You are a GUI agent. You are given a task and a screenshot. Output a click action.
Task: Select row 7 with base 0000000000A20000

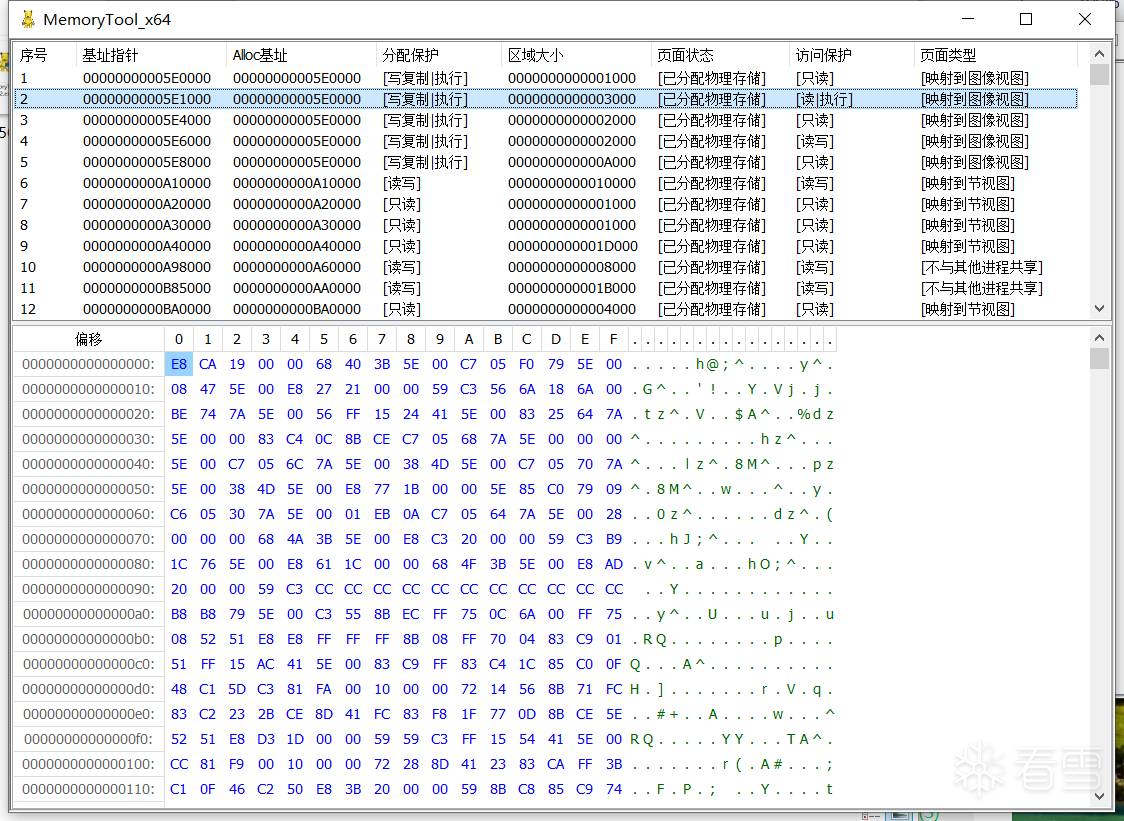(x=546, y=204)
